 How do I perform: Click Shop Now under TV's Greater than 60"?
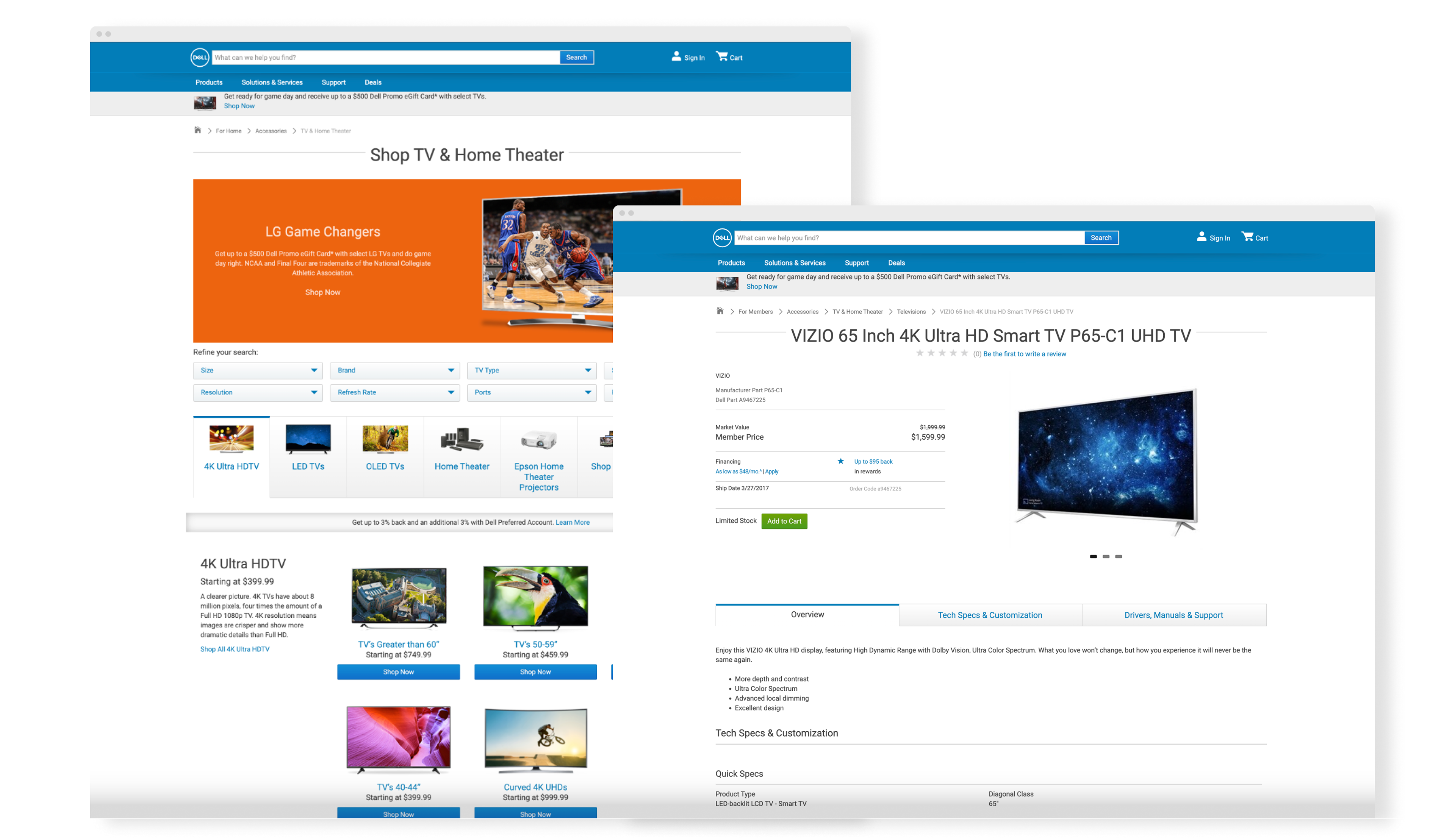coord(398,671)
